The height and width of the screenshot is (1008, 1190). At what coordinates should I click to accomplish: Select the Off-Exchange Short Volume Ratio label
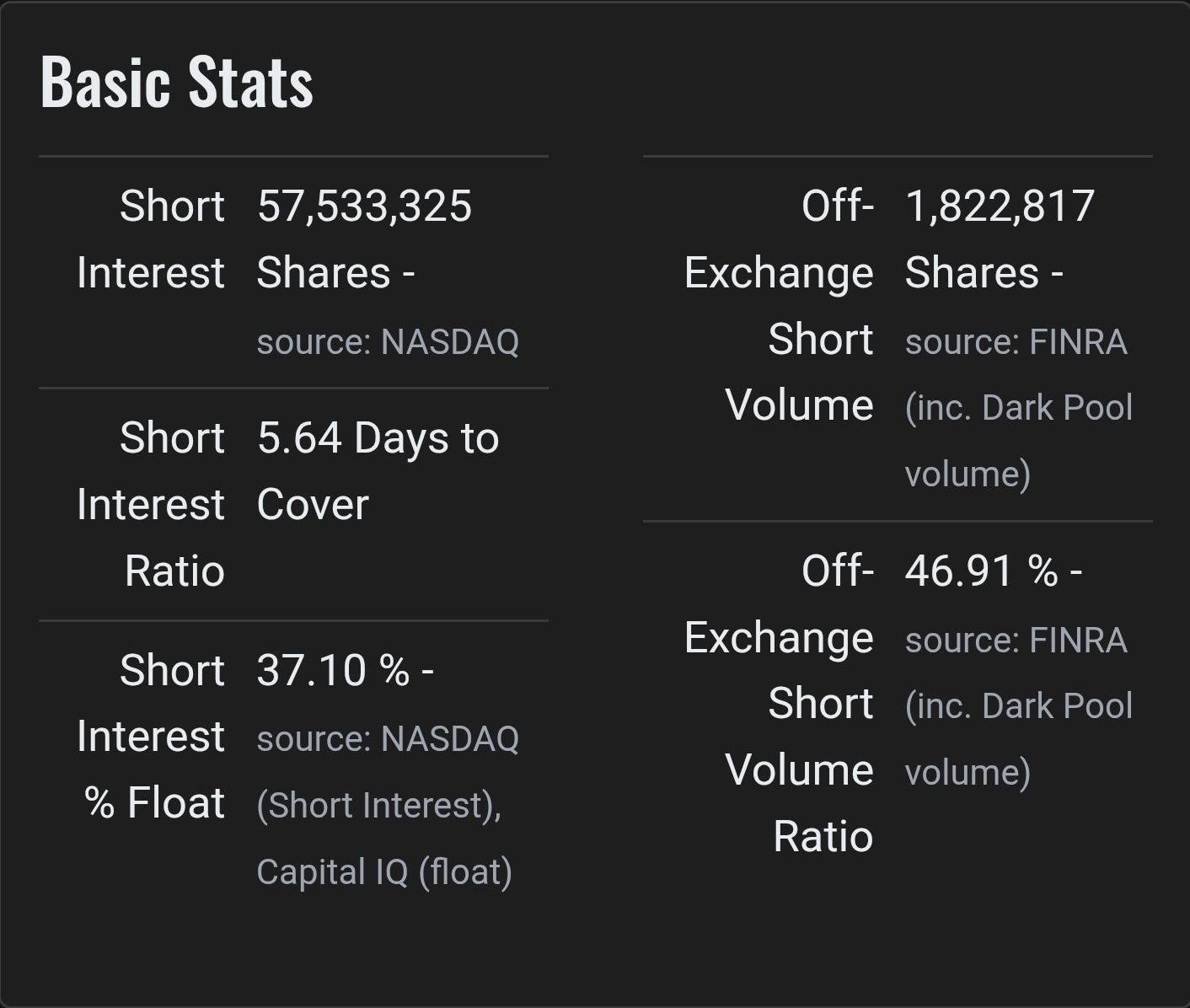coord(779,704)
